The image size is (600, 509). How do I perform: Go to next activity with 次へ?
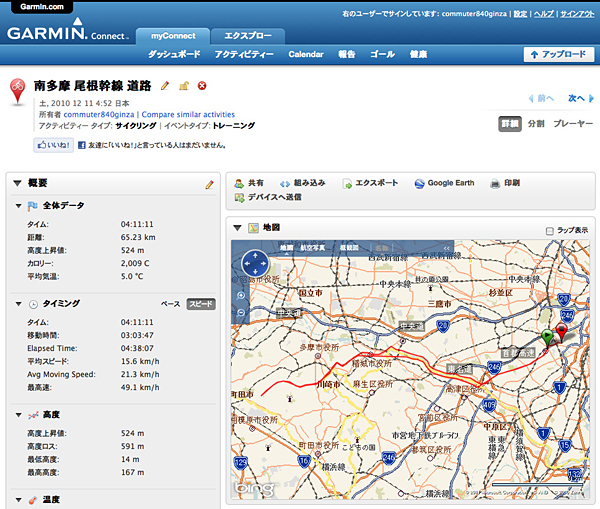click(x=580, y=98)
